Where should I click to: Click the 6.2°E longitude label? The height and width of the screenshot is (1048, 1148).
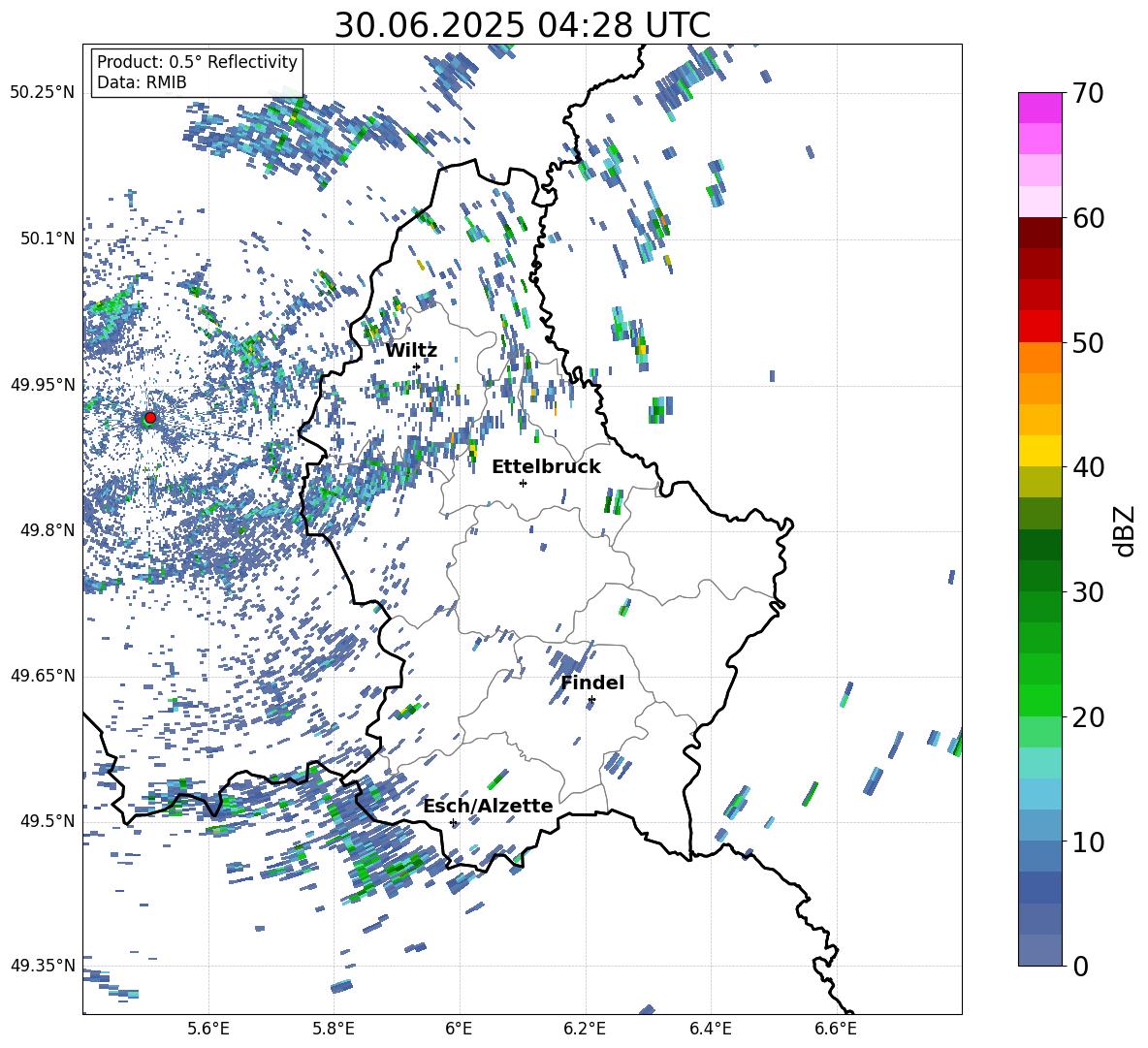coord(585,1029)
